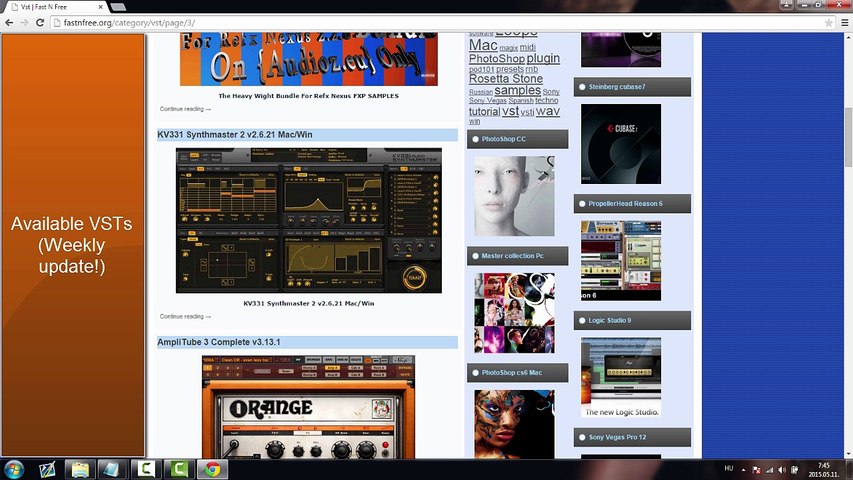Select the techno tag

[546, 100]
